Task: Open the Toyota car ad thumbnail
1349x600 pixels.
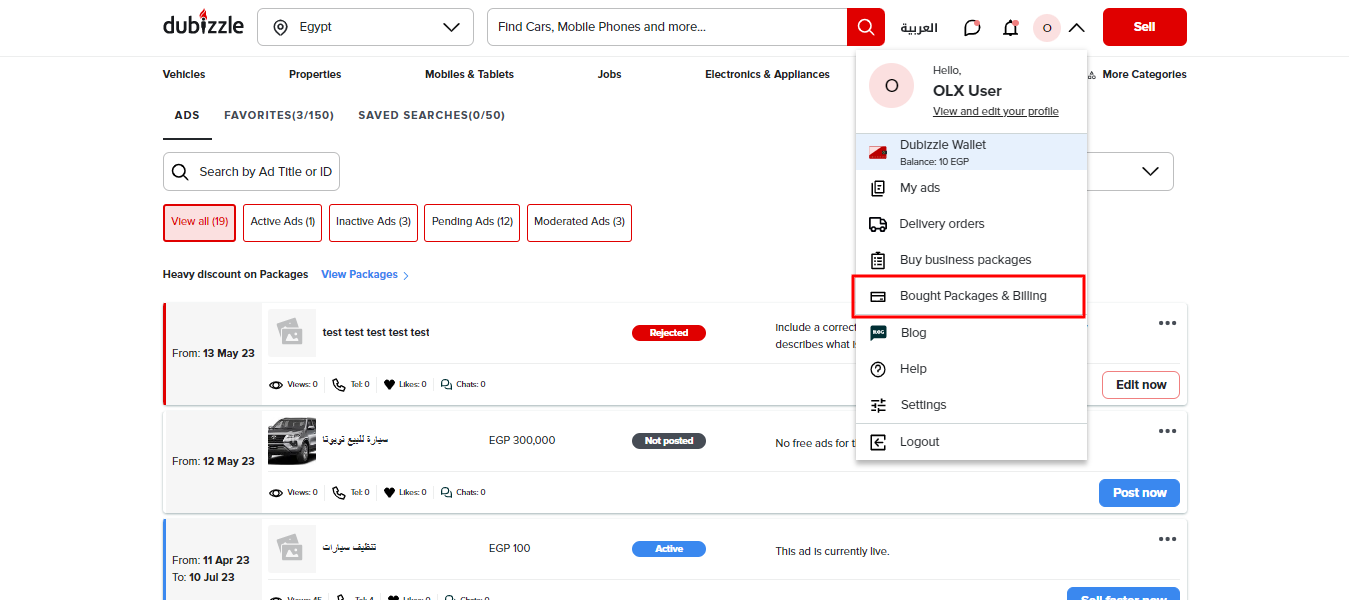Action: [292, 441]
